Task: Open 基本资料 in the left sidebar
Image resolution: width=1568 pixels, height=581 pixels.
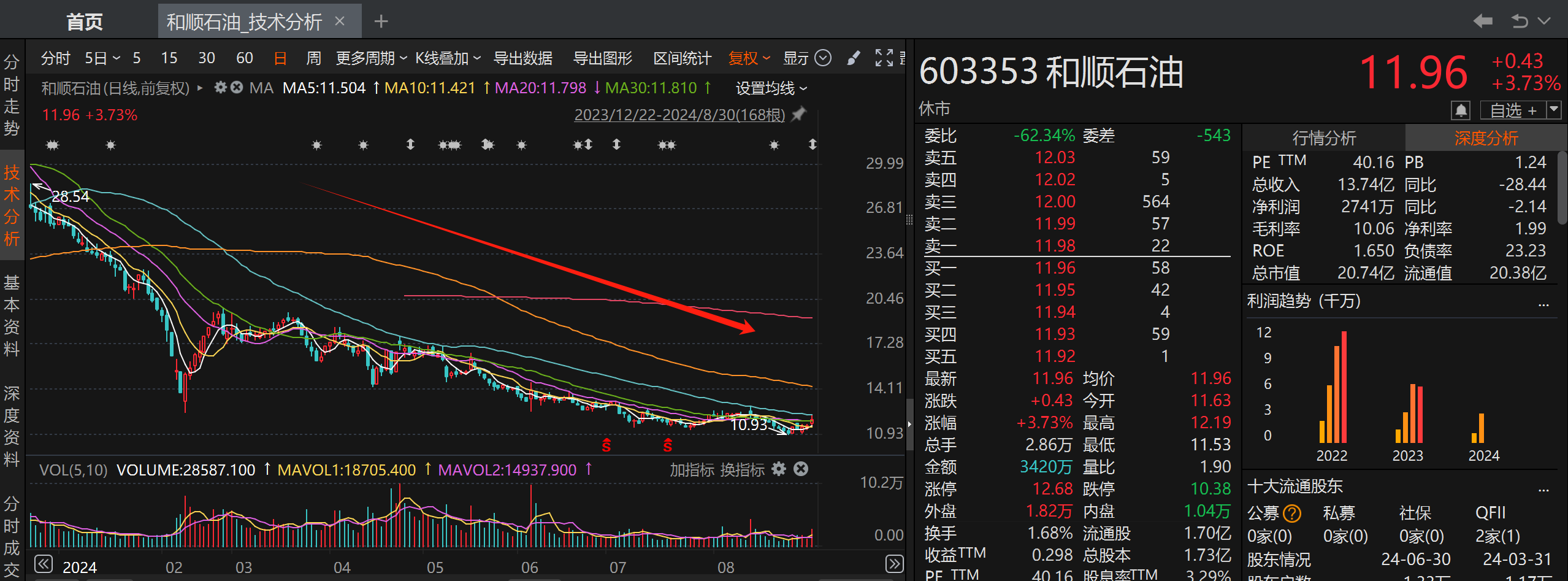Action: tap(12, 316)
